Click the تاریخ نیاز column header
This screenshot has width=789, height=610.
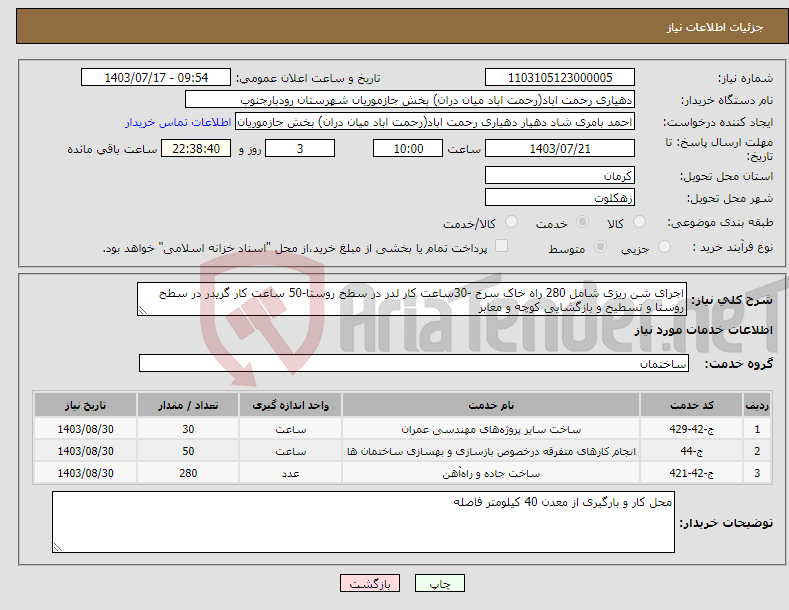(86, 405)
